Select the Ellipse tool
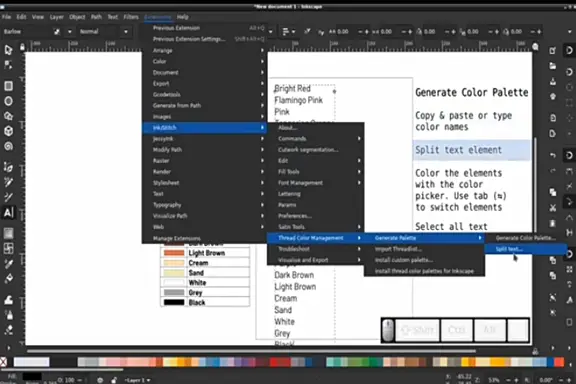Viewport: 576px width, 384px height. coord(8,101)
